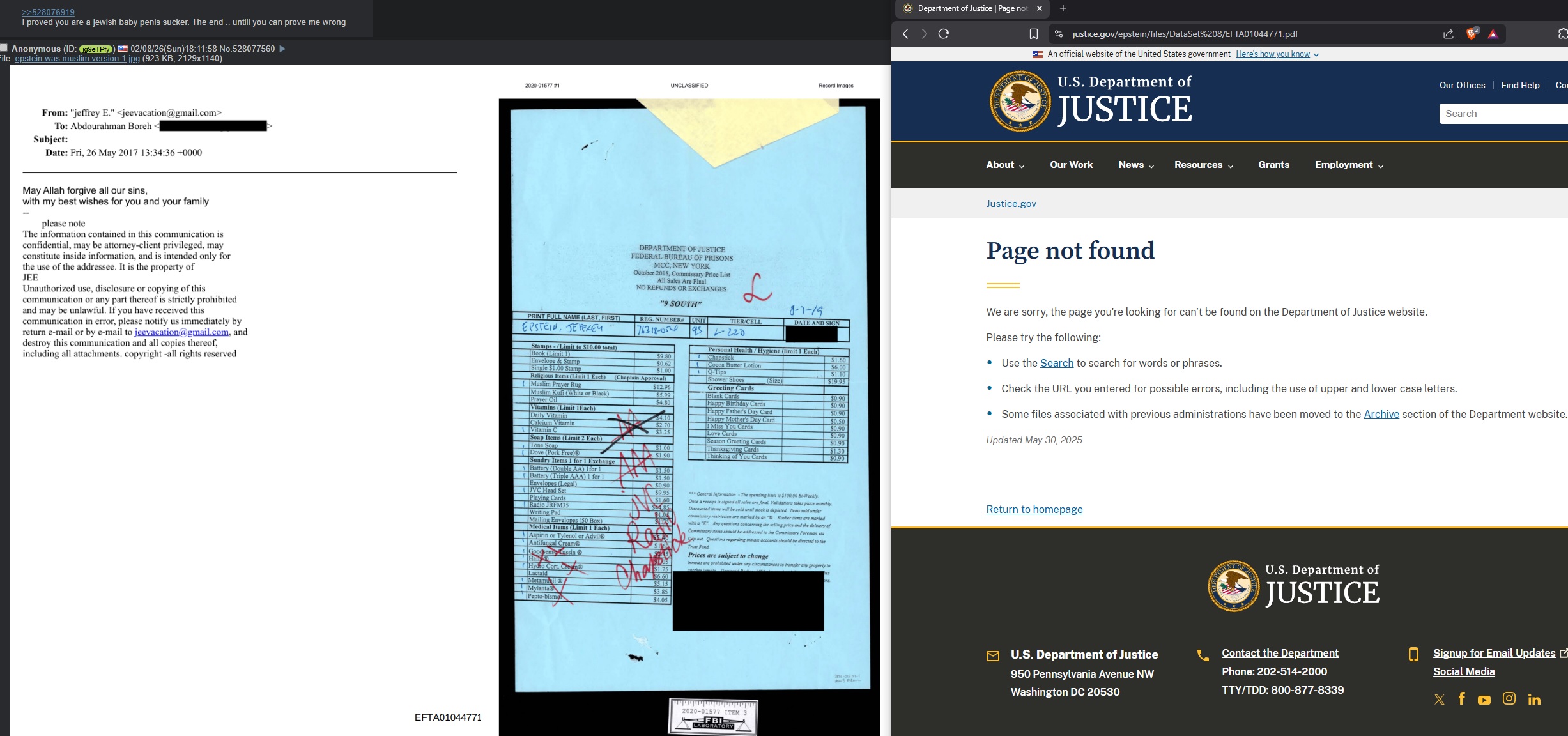The width and height of the screenshot is (1568, 736).
Task: Open the epstein was muslim version 1.jpg link
Action: [x=77, y=59]
